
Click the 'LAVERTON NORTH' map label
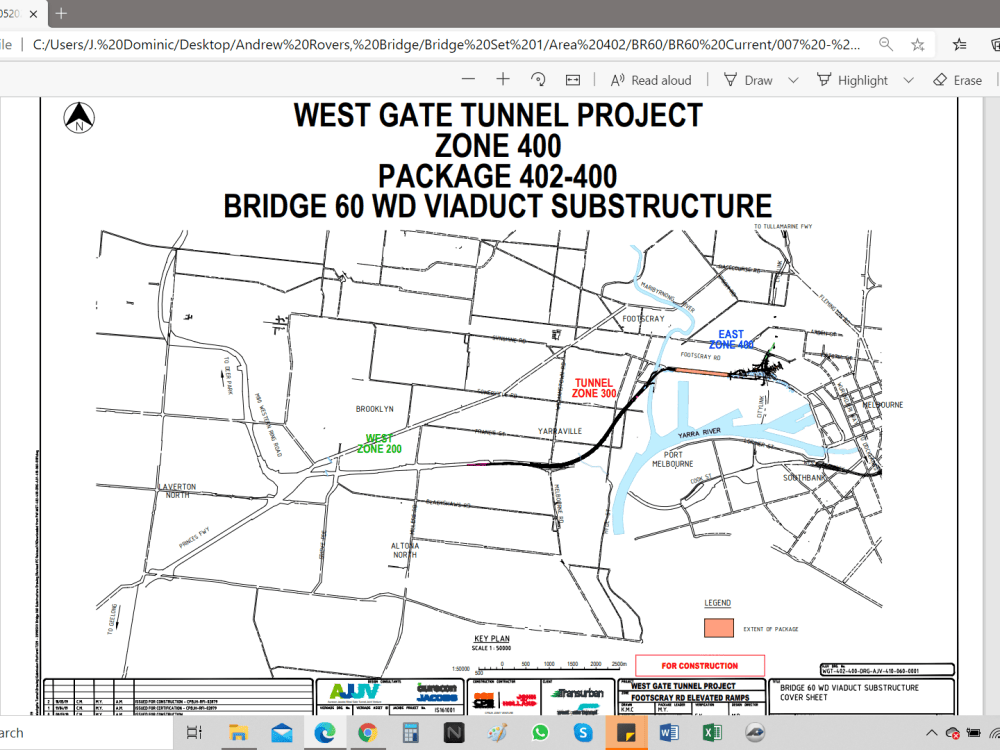178,490
